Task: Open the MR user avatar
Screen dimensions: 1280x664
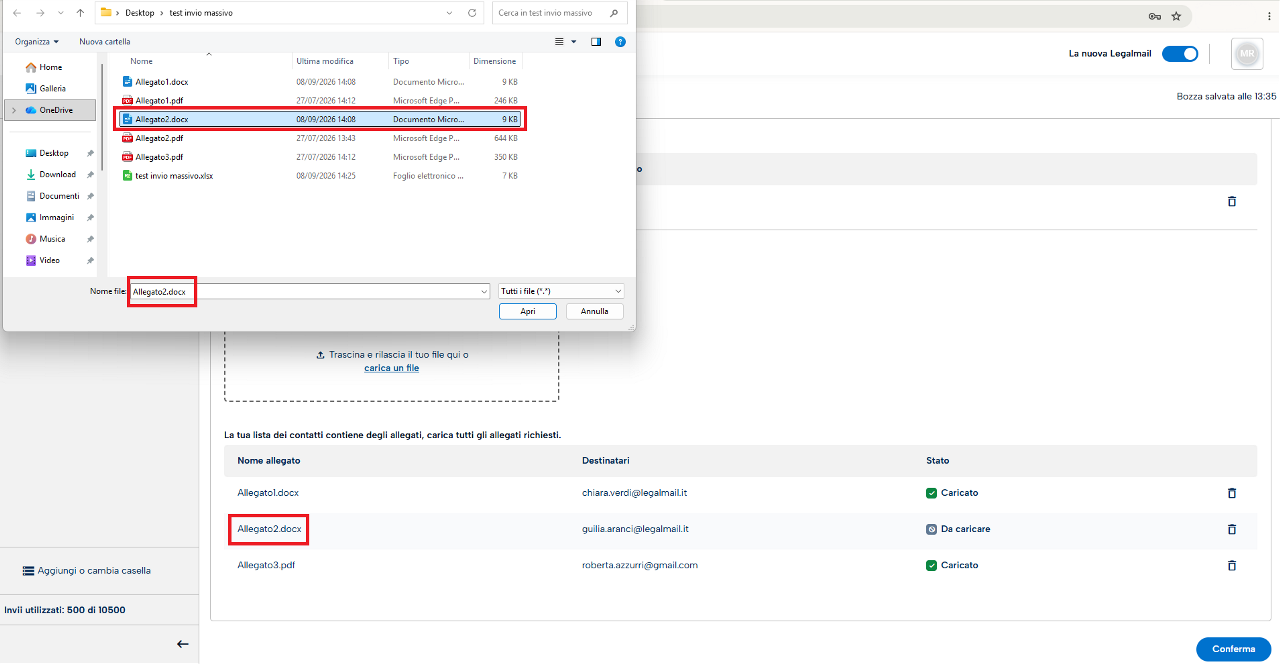Action: pyautogui.click(x=1247, y=54)
